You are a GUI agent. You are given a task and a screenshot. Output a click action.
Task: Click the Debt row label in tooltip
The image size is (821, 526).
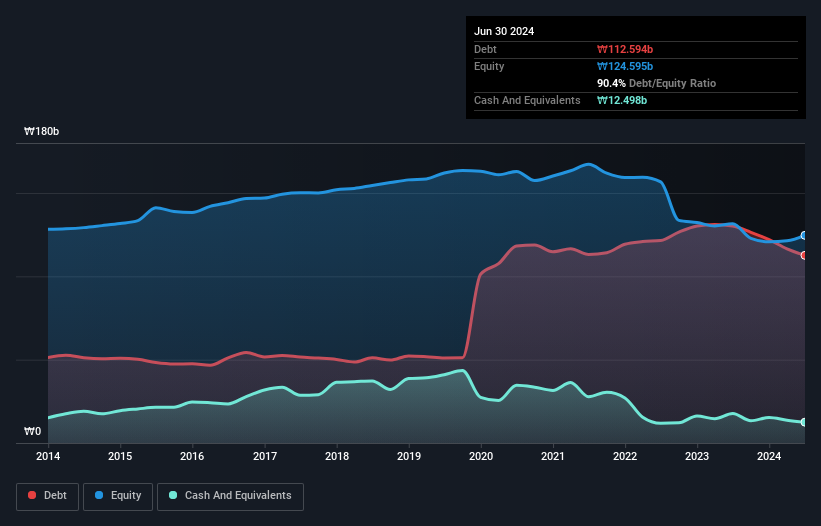485,49
